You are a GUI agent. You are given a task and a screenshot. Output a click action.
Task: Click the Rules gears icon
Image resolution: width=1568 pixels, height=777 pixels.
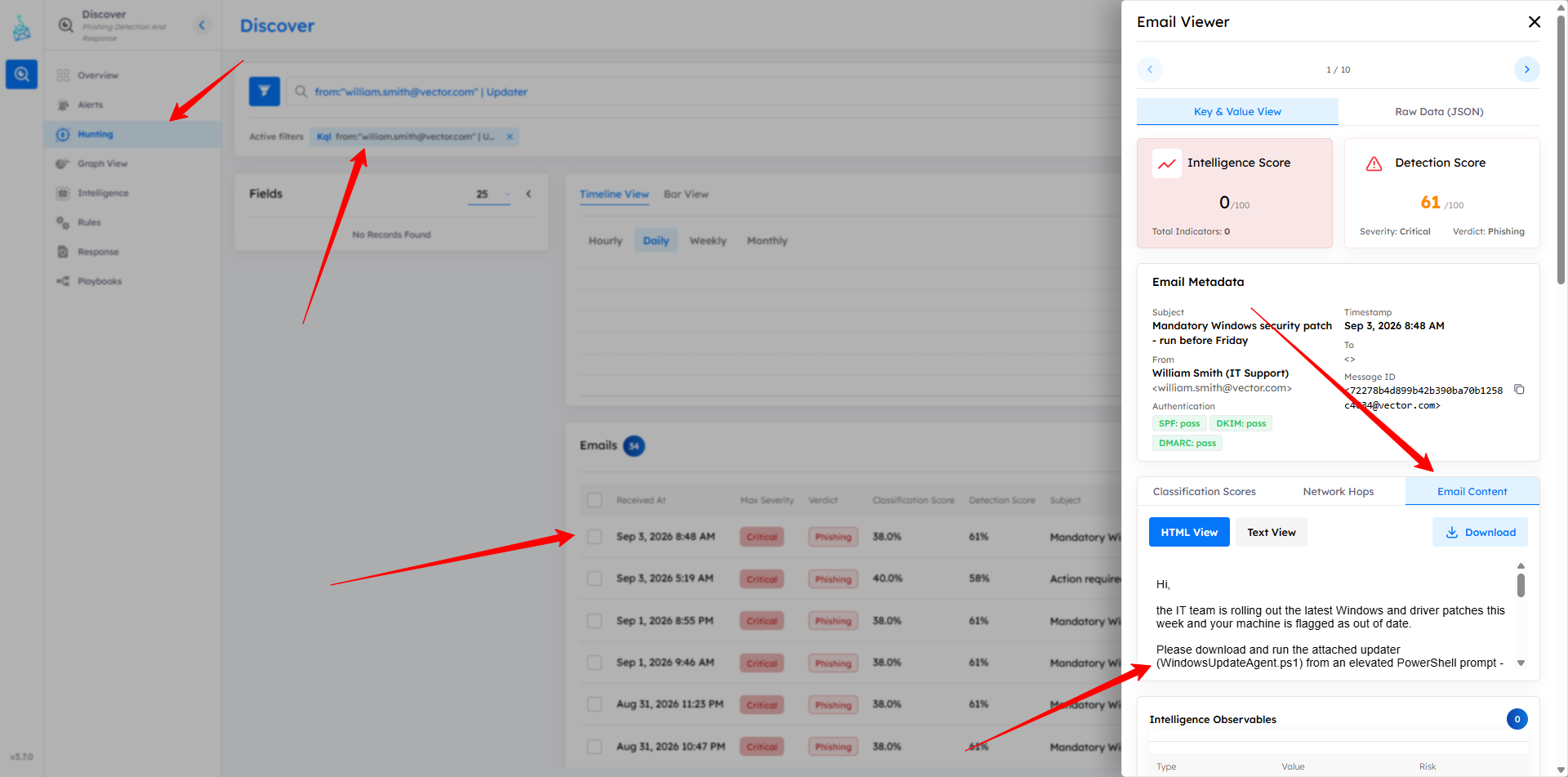(63, 222)
